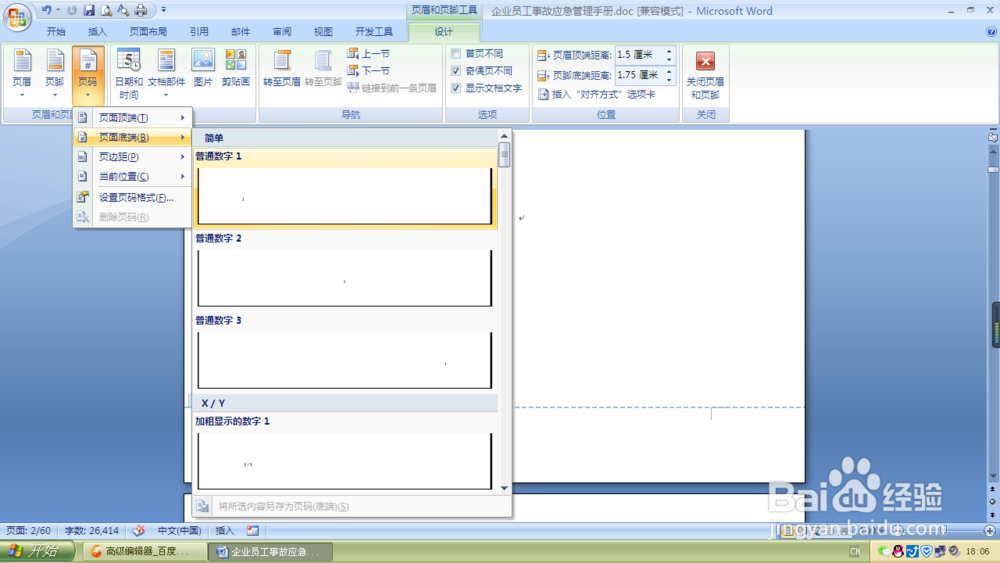The image size is (1000, 563).
Task: Jump to 下一节 next section
Action: [x=369, y=71]
